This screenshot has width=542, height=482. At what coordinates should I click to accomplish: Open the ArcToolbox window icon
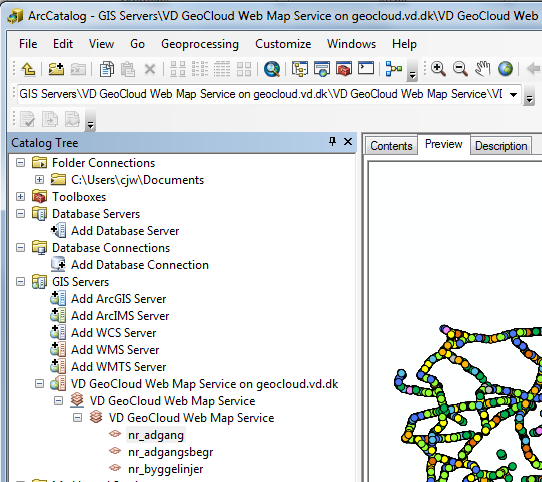[x=344, y=69]
